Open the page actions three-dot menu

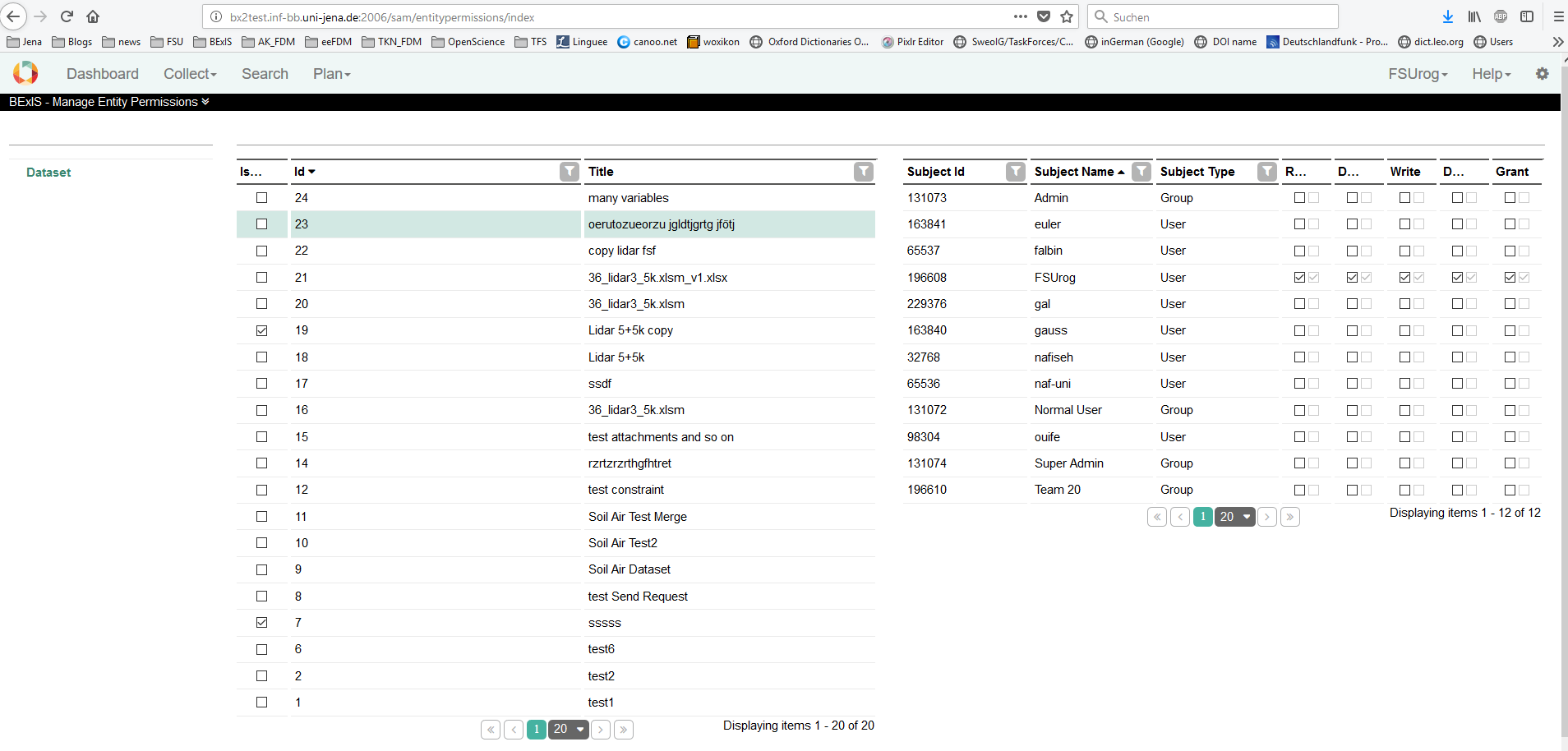1021,16
